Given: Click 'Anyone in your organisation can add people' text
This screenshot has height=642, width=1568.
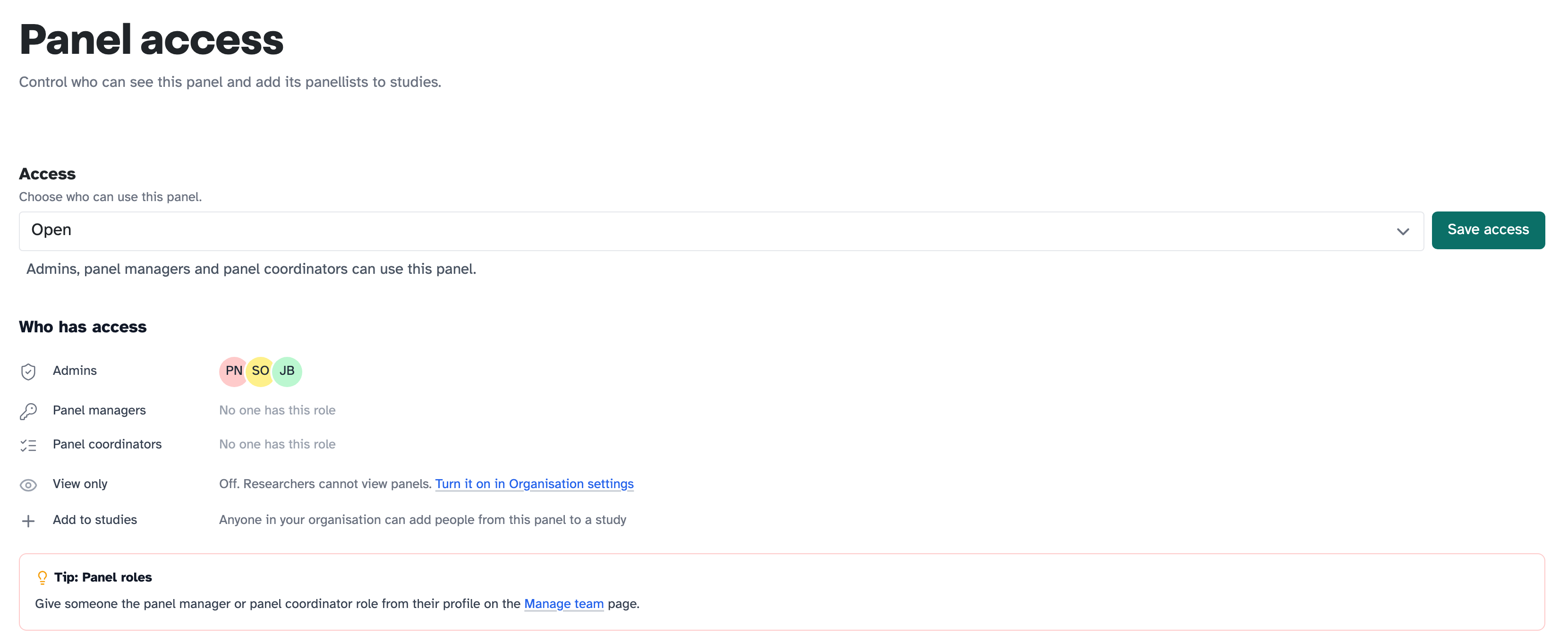Looking at the screenshot, I should pyautogui.click(x=422, y=520).
